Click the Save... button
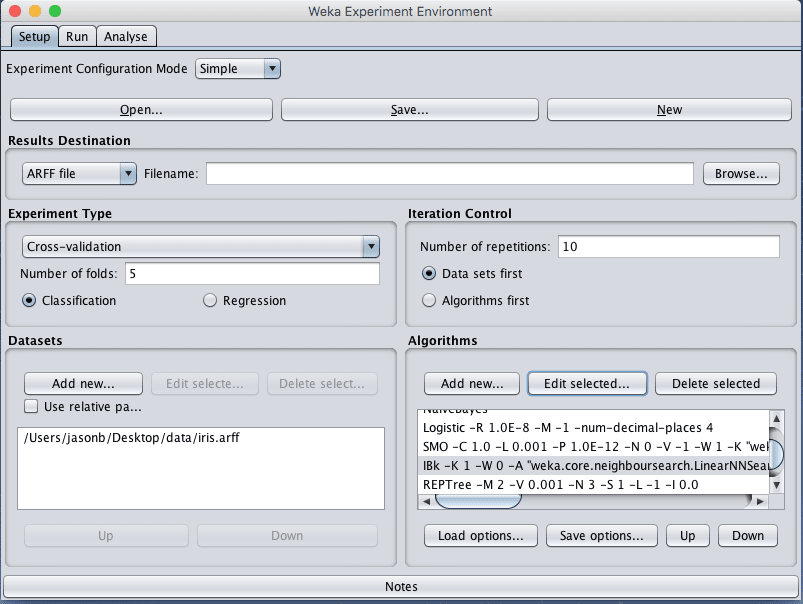The image size is (803, 604). click(410, 110)
